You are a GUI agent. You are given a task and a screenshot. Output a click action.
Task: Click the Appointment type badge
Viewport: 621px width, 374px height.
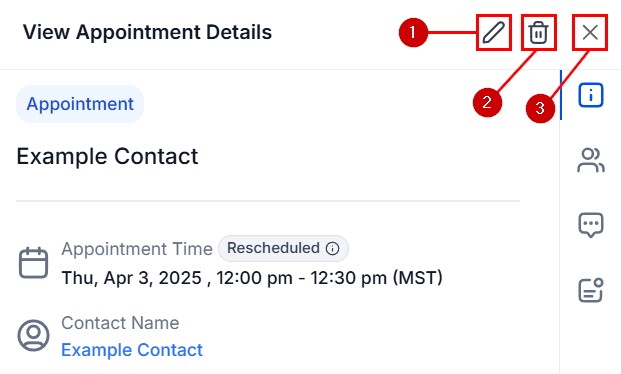point(80,104)
